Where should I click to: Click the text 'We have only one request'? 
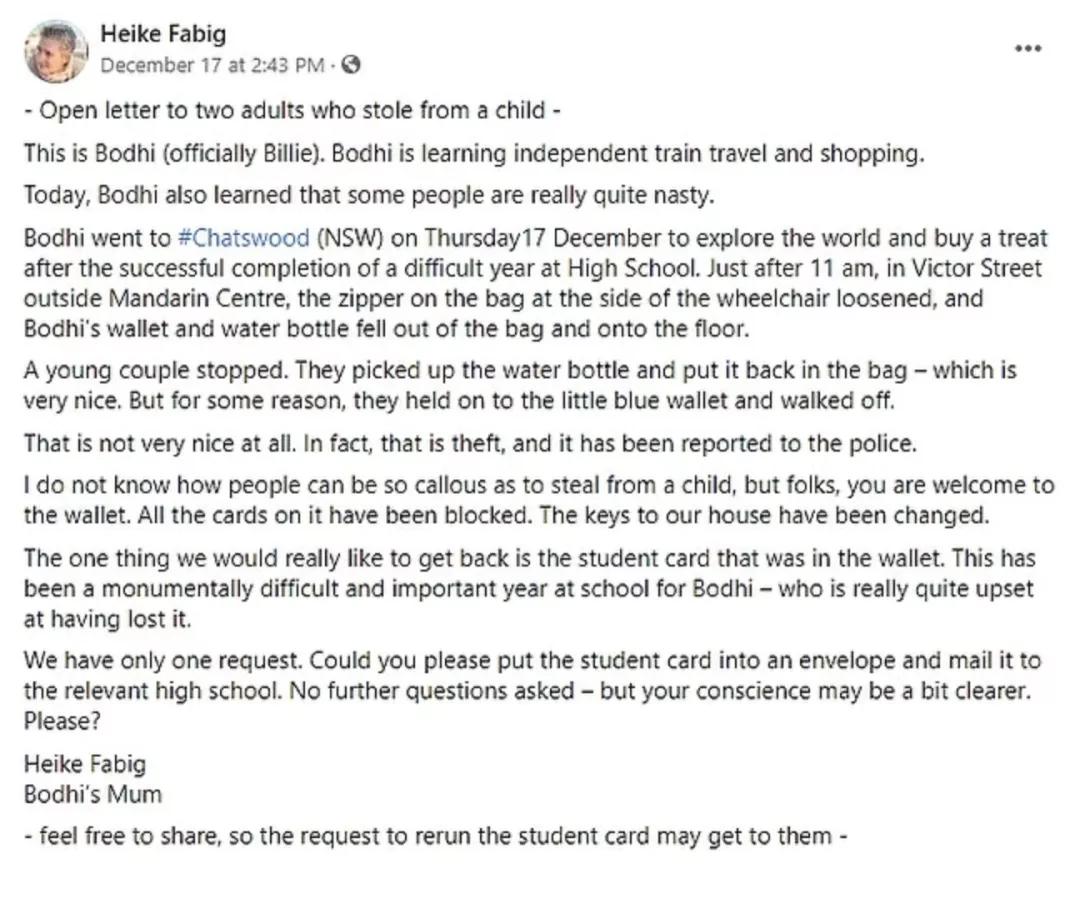(162, 662)
